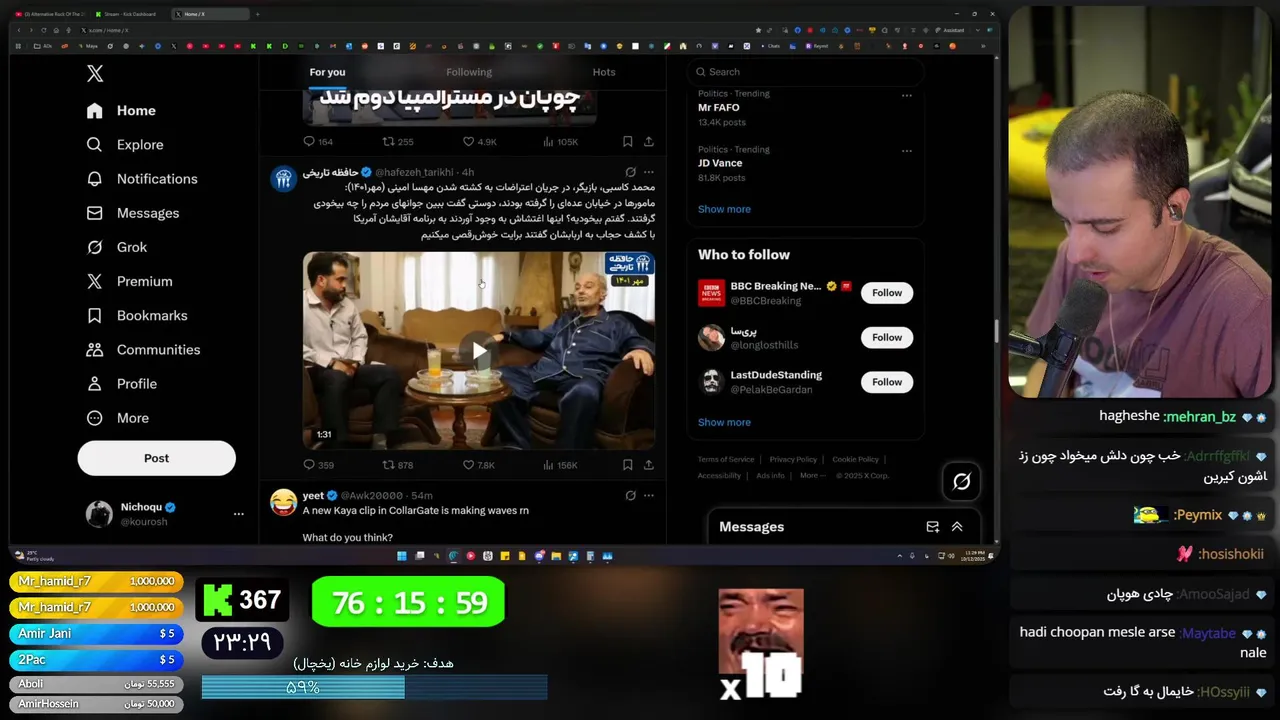
Task: Click the Search input field
Action: tap(805, 72)
